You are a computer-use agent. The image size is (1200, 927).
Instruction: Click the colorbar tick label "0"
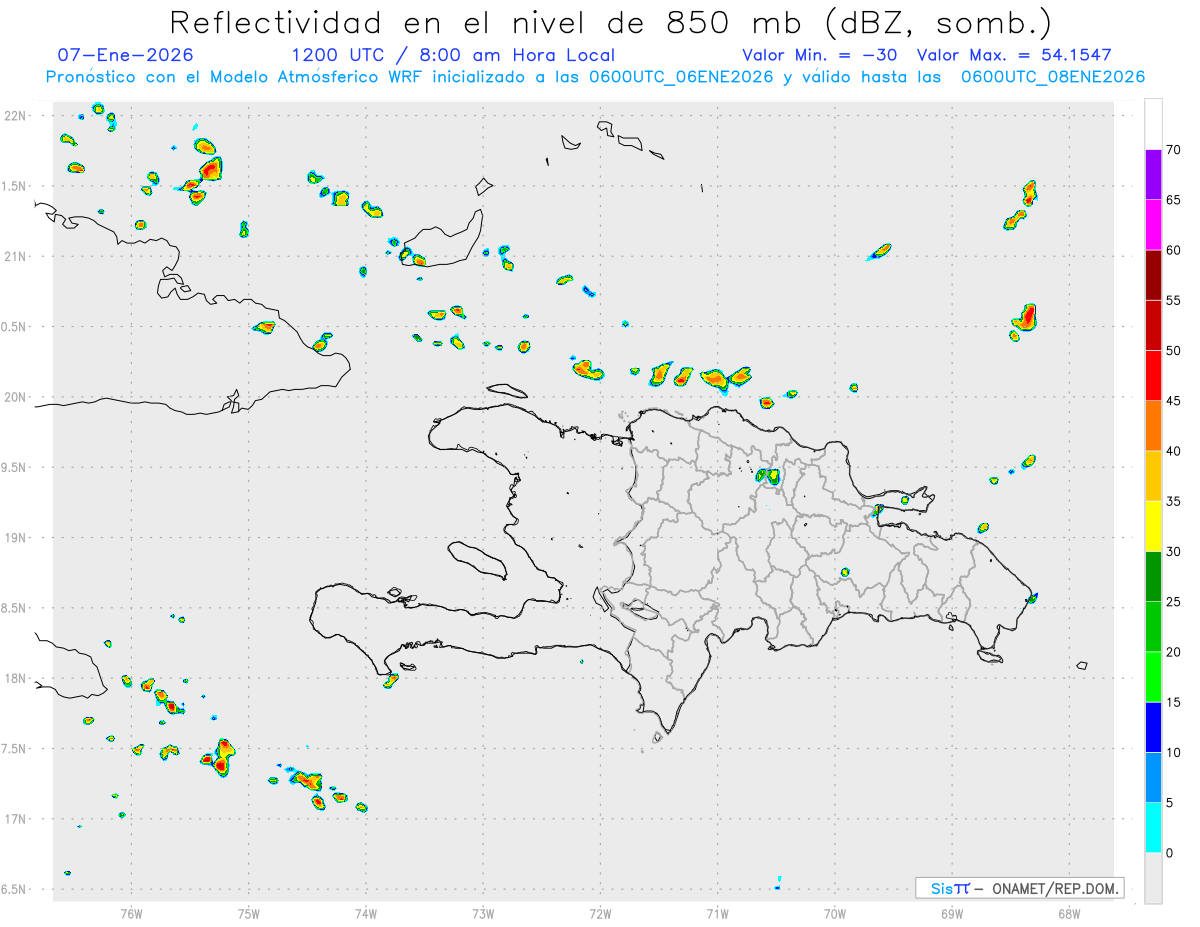tap(1170, 854)
